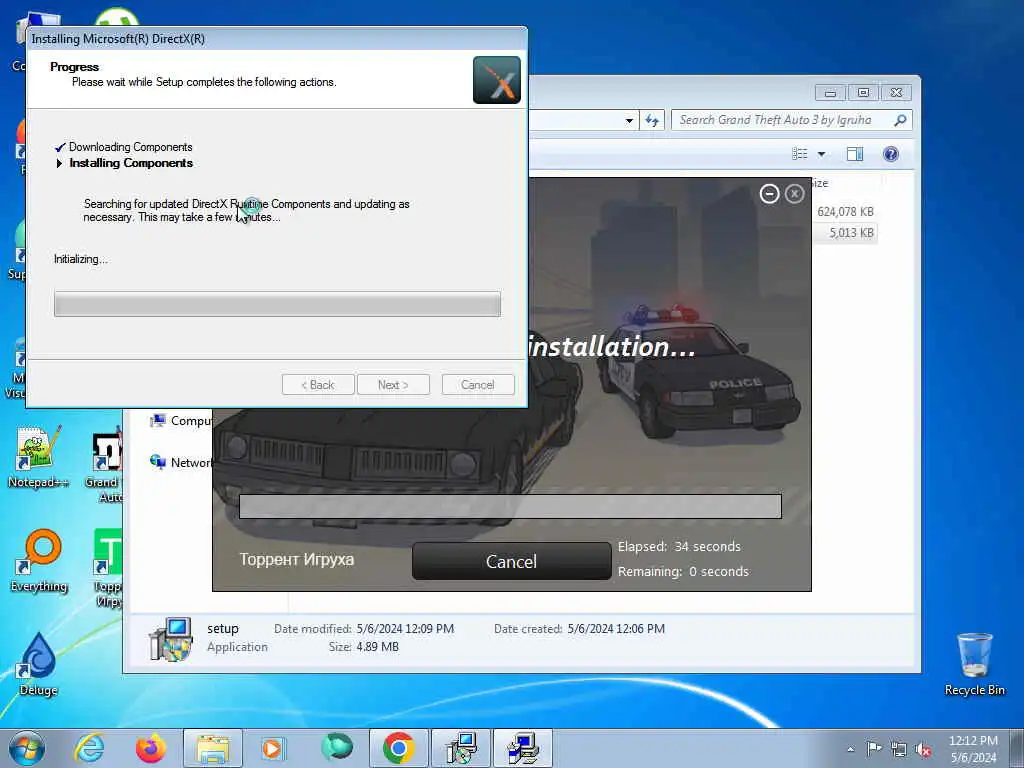Open Notepad++ desktop shortcut
The height and width of the screenshot is (768, 1024).
coord(38,456)
